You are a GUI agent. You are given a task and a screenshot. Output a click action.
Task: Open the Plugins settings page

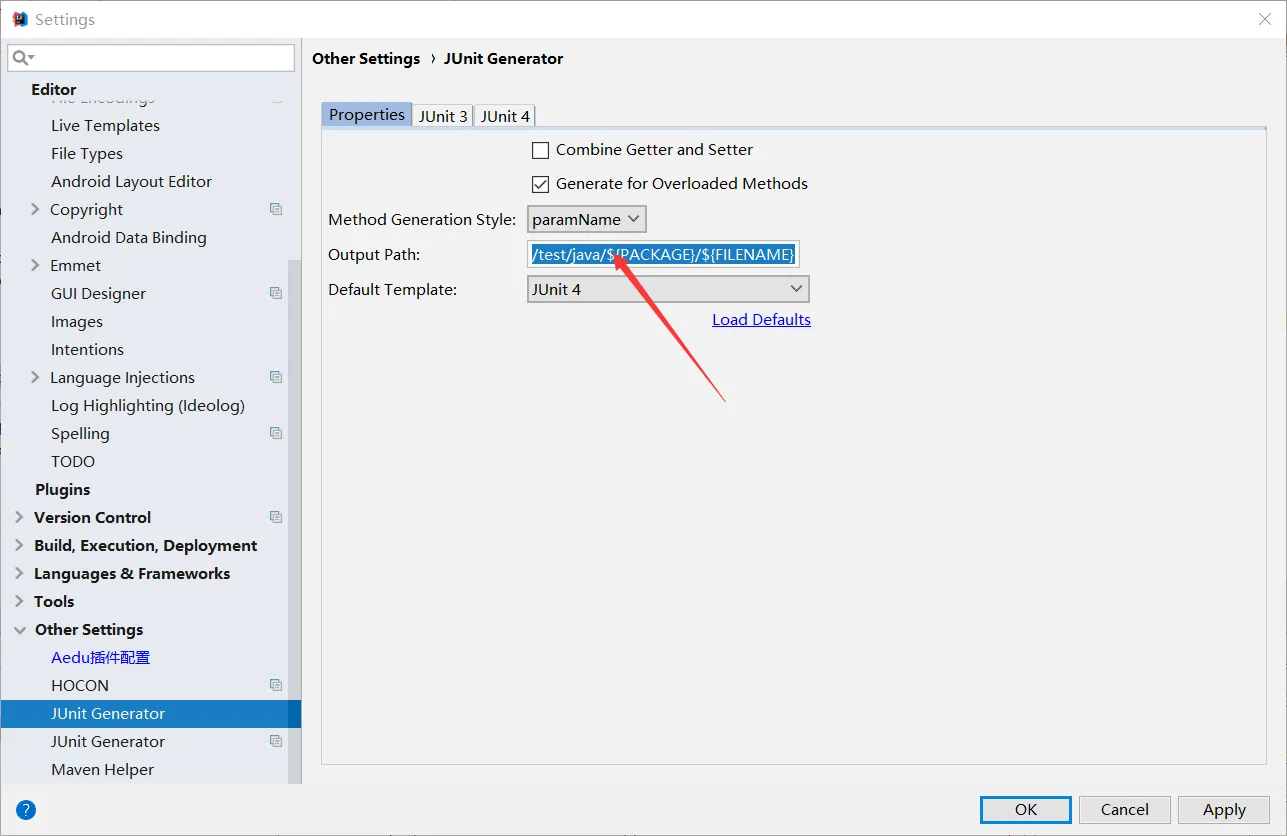[62, 489]
